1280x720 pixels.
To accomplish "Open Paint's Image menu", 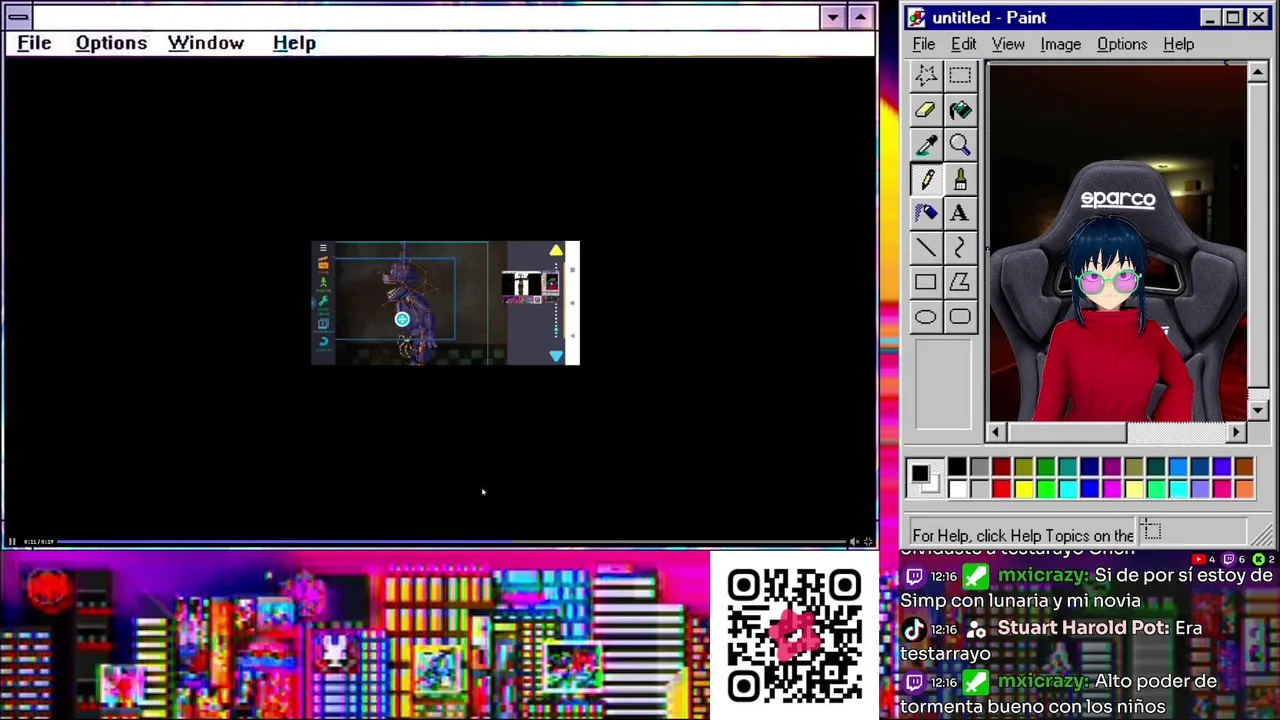I will 1060,44.
